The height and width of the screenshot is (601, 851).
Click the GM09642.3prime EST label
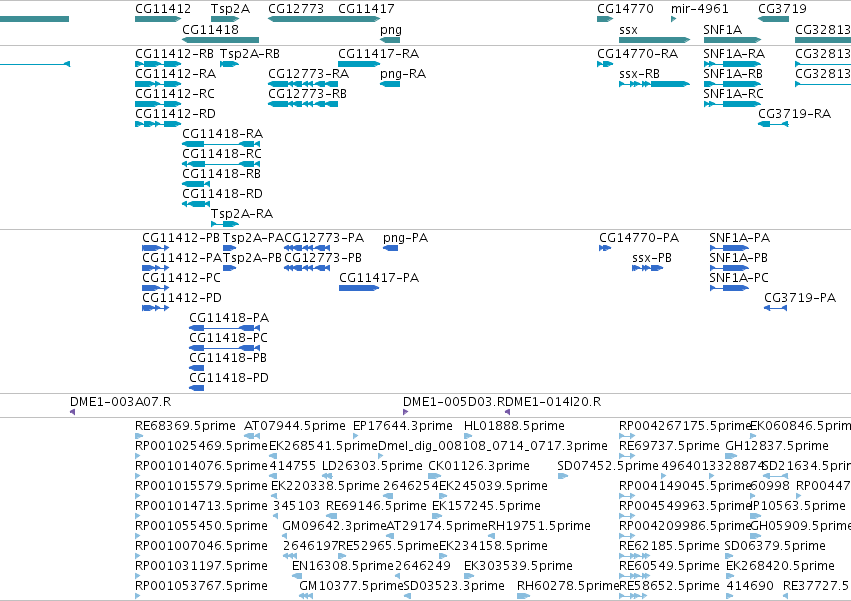coord(334,526)
